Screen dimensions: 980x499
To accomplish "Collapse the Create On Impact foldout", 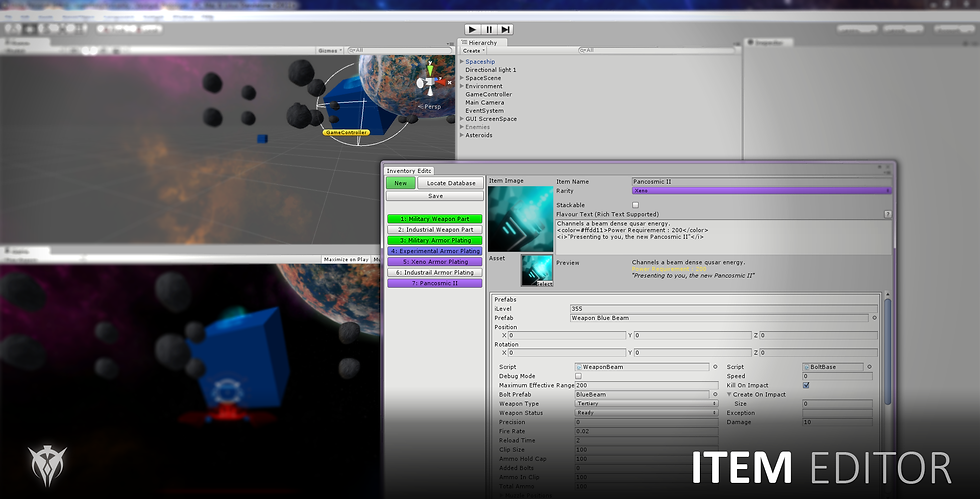I will coord(729,395).
